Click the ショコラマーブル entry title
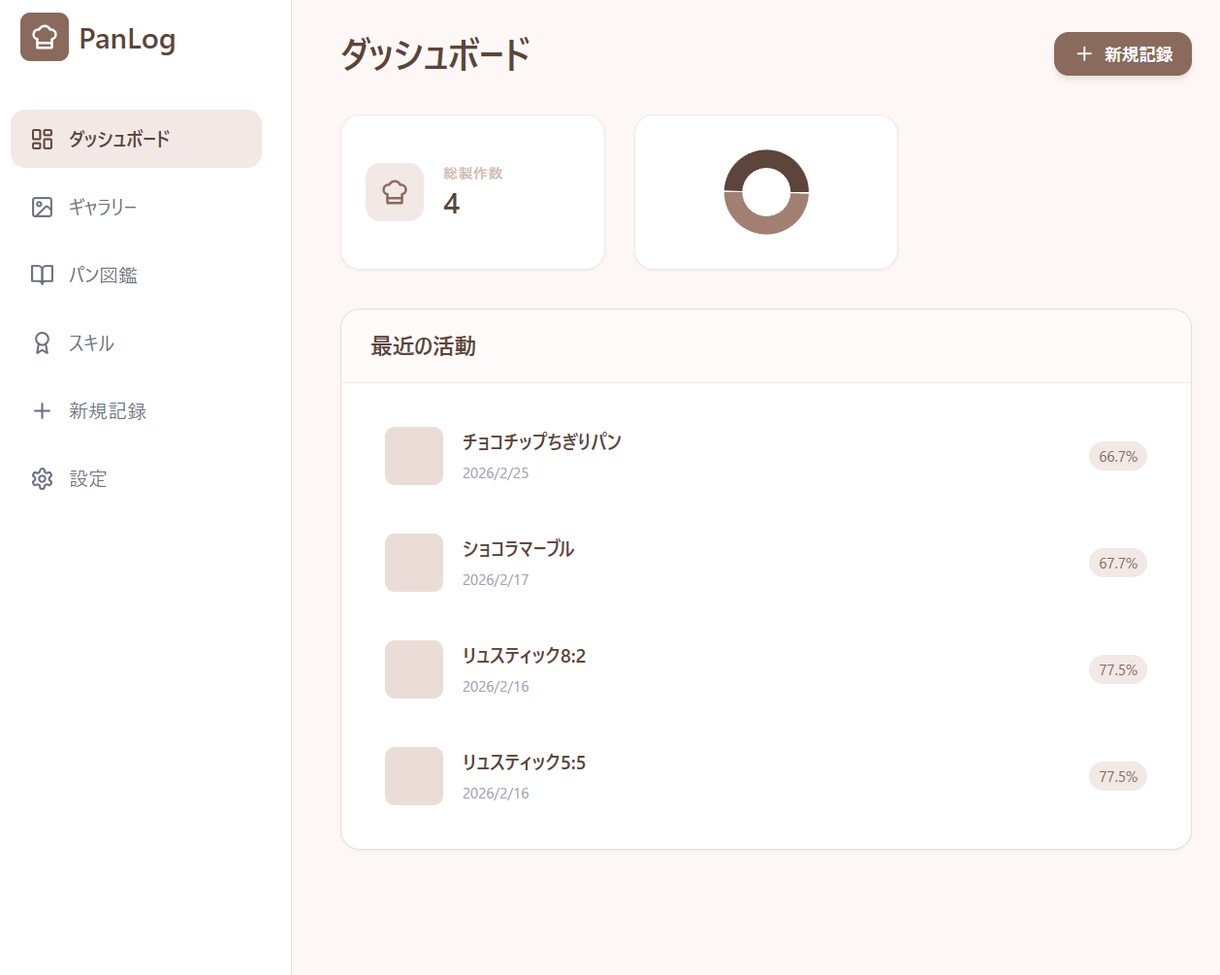 click(x=518, y=549)
